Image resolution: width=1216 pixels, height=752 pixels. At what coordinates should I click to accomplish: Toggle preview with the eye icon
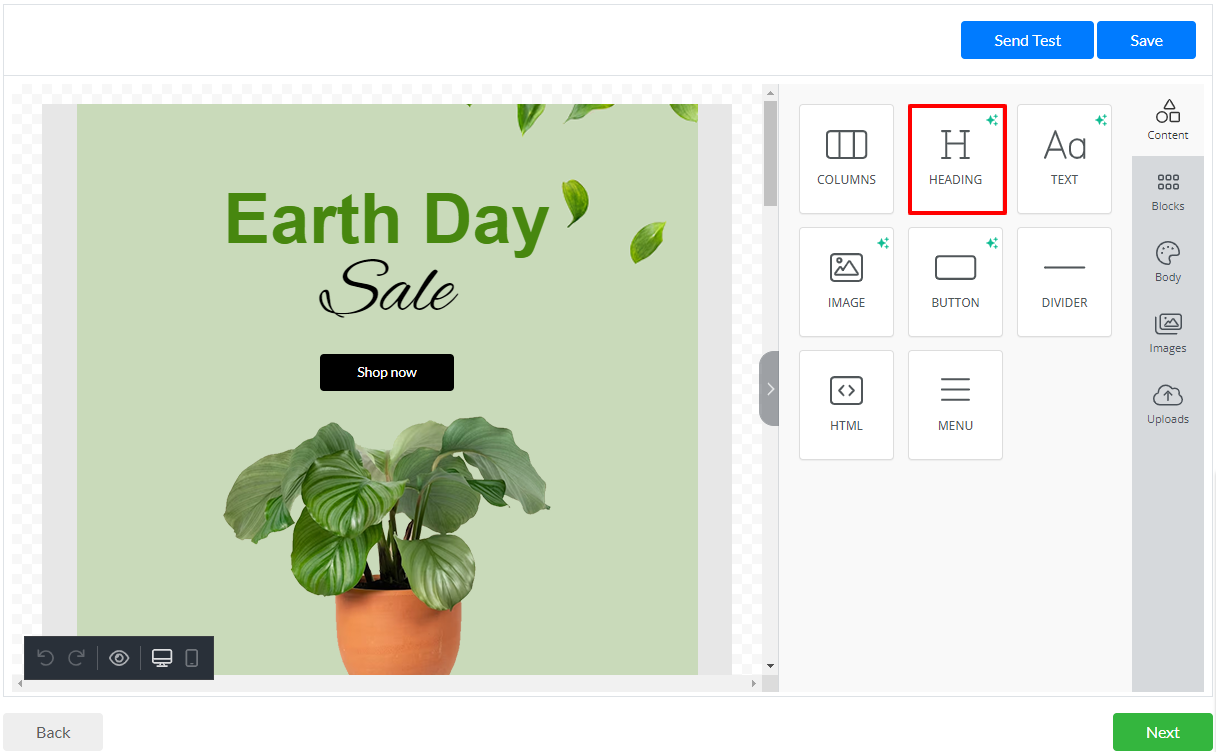(x=119, y=658)
